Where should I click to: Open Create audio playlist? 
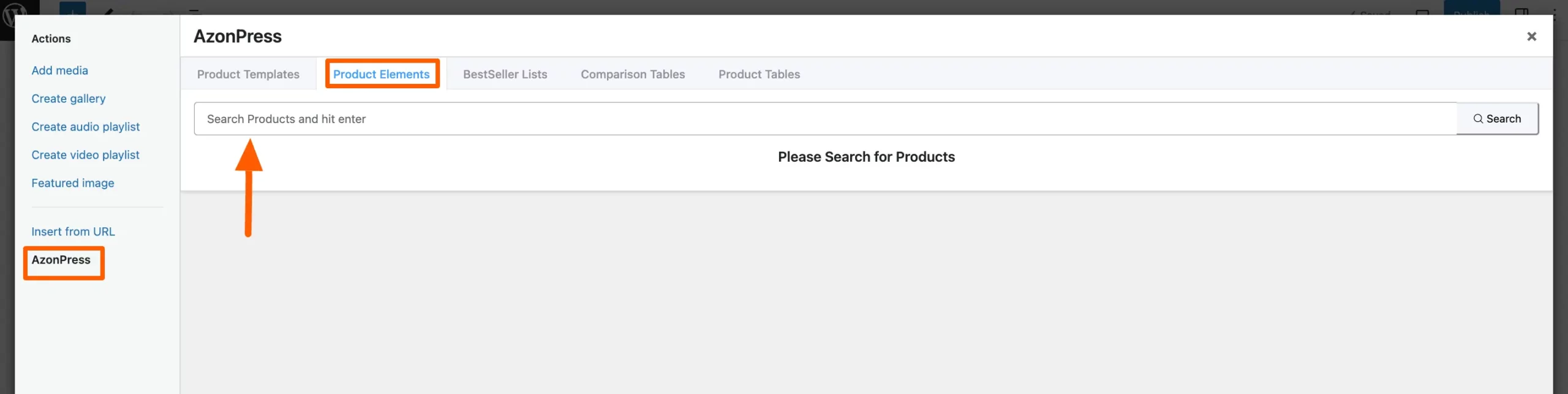click(85, 126)
